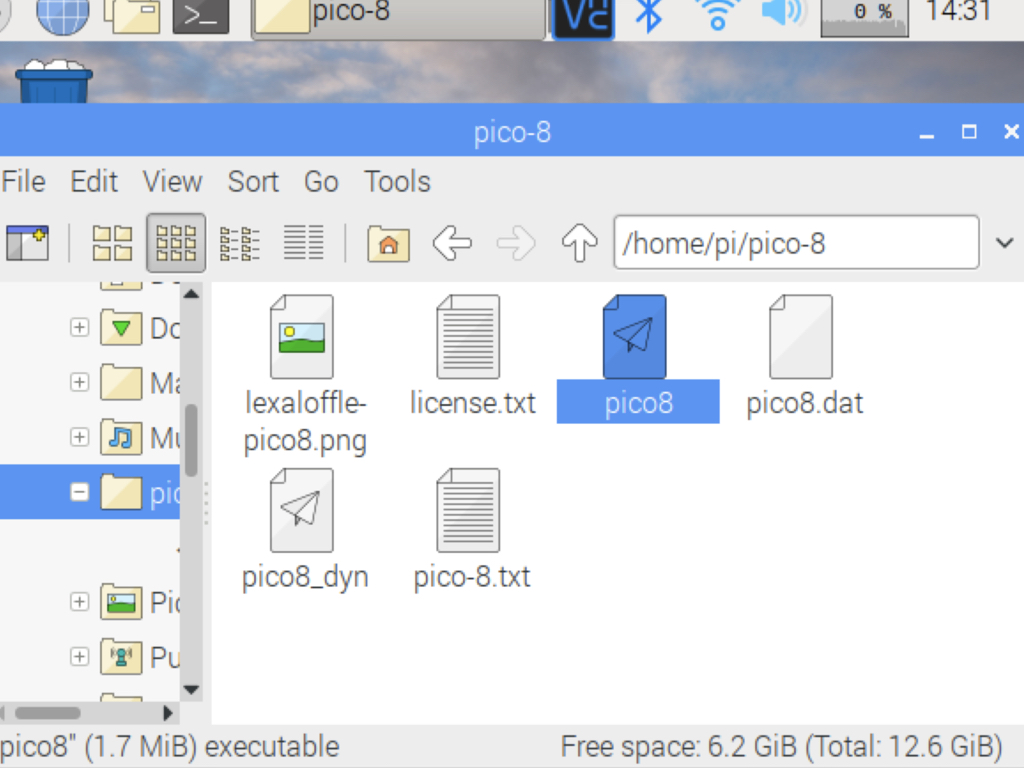Launch the file manager from the taskbar
Image resolution: width=1024 pixels, height=768 pixels.
[132, 16]
